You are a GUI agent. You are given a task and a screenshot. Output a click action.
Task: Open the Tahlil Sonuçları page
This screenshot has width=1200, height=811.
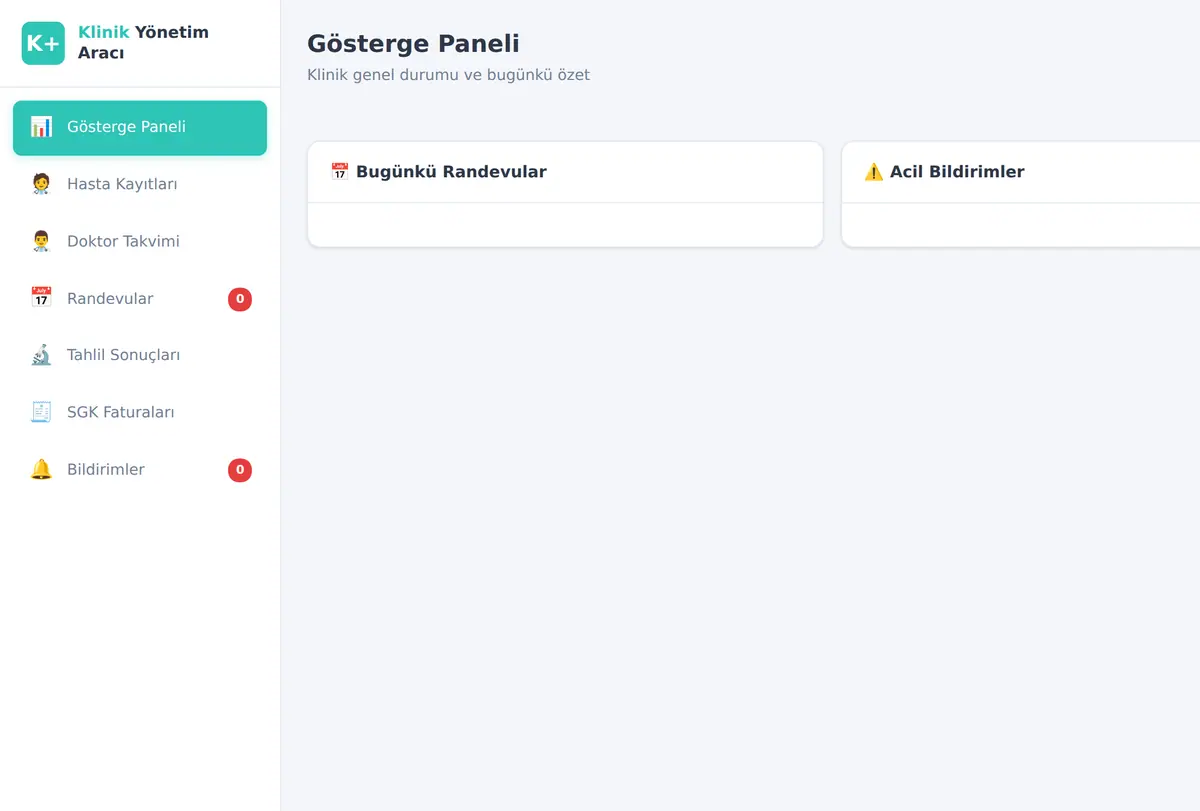click(140, 356)
